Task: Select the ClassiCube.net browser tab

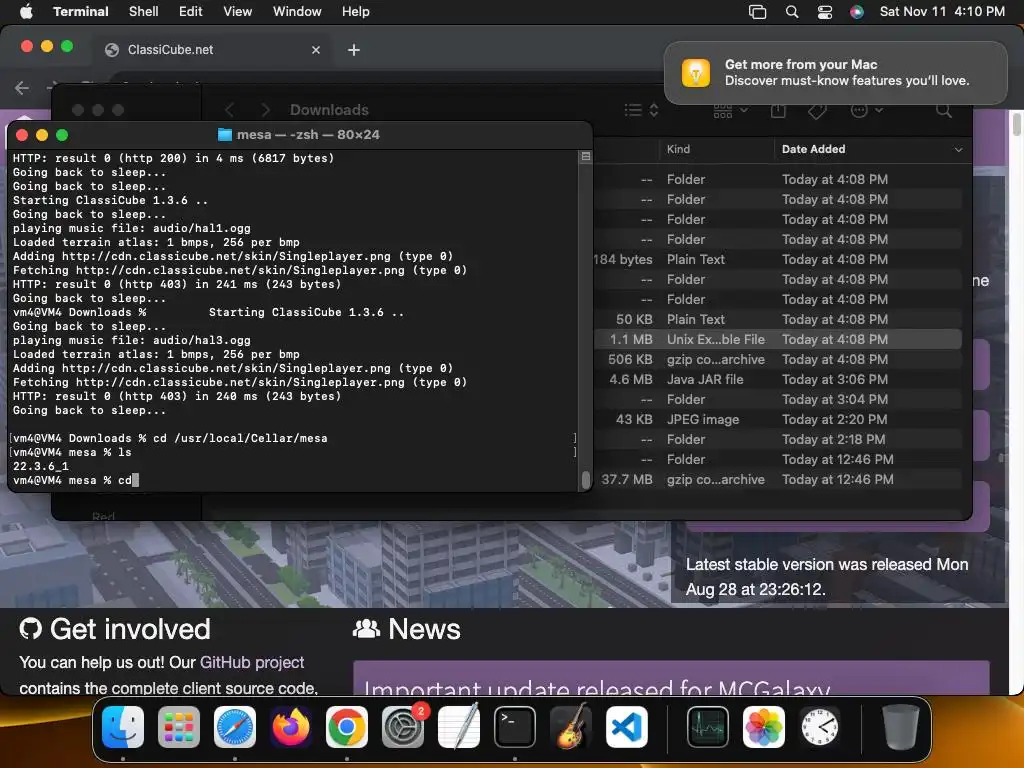Action: (213, 50)
